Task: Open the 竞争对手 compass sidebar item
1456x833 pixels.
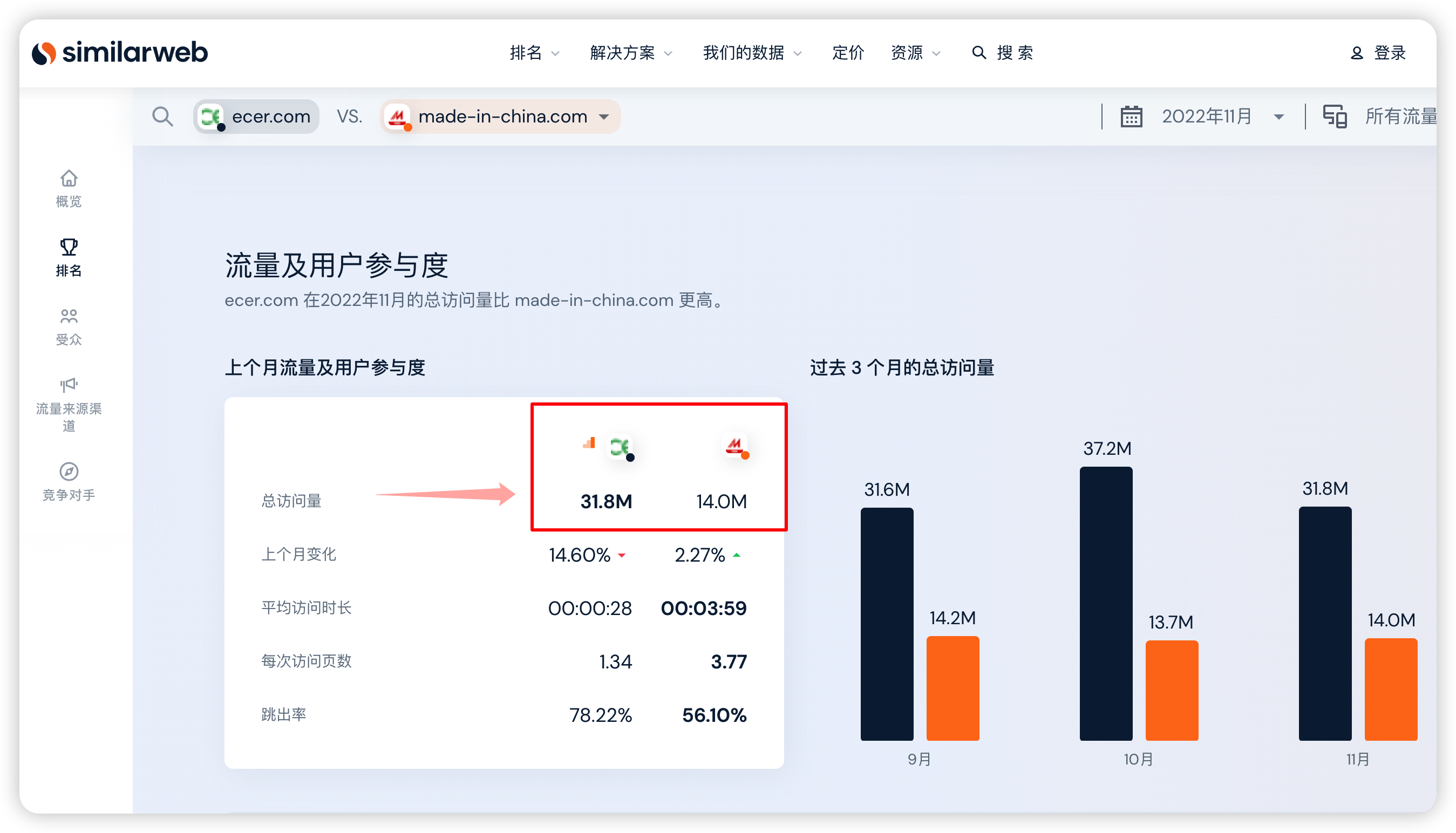Action: [x=69, y=482]
